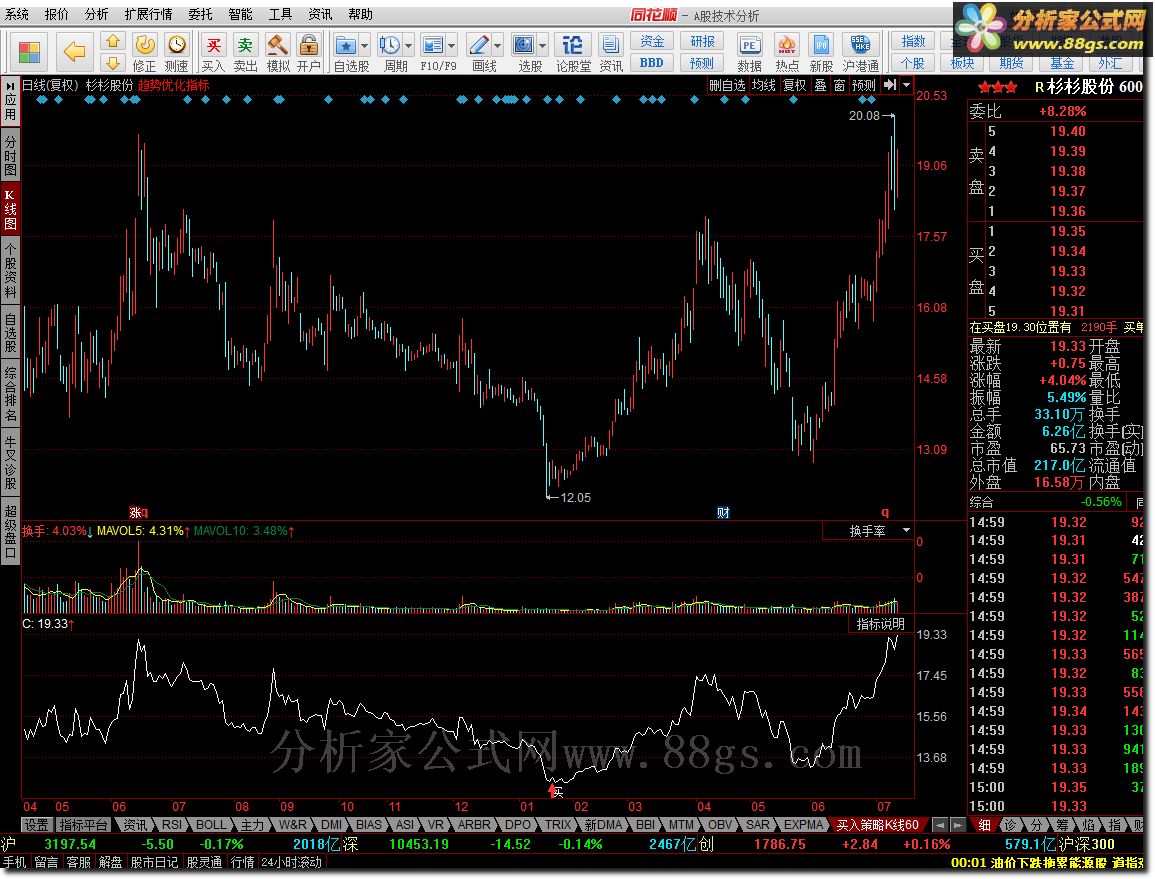This screenshot has height=879, width=1155.
Task: Expand the 画线 drawing dropdown arrow
Action: (498, 46)
